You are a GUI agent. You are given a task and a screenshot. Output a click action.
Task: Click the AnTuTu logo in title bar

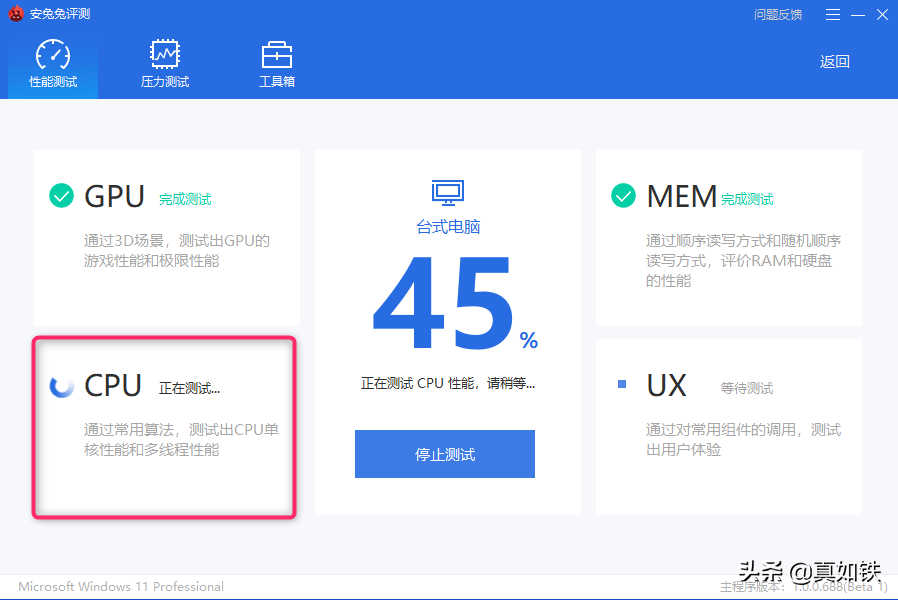[15, 14]
